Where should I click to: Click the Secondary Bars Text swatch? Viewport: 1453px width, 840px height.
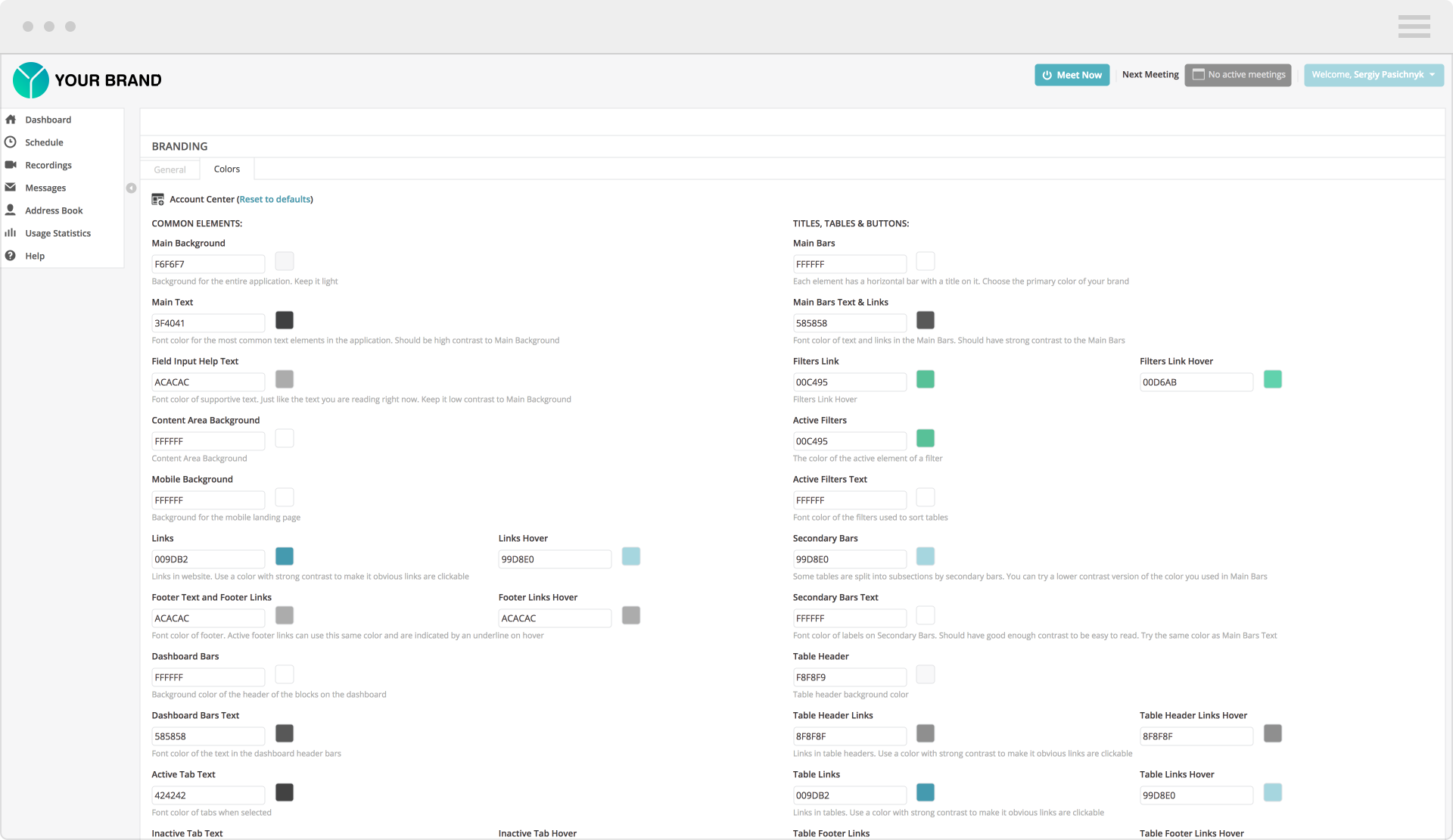pos(926,615)
